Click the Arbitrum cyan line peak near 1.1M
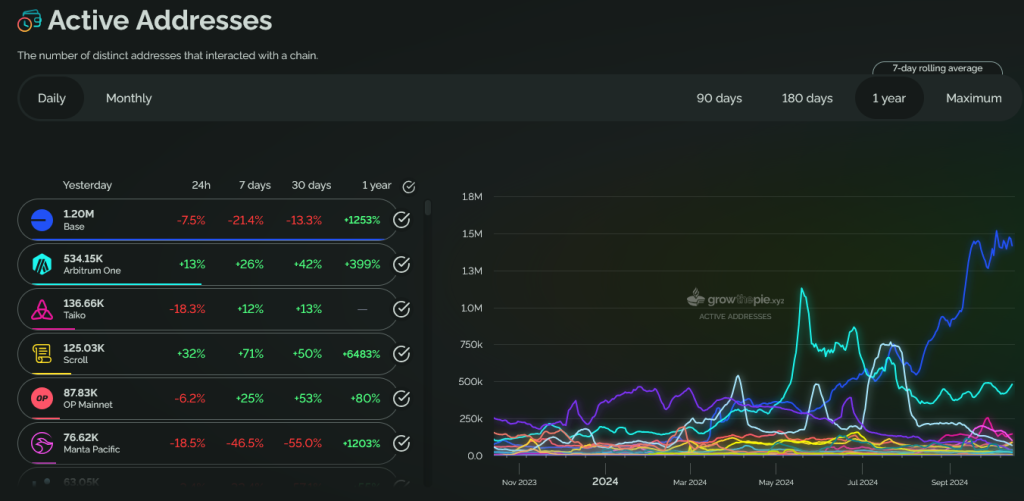The width and height of the screenshot is (1024, 501). coord(802,289)
